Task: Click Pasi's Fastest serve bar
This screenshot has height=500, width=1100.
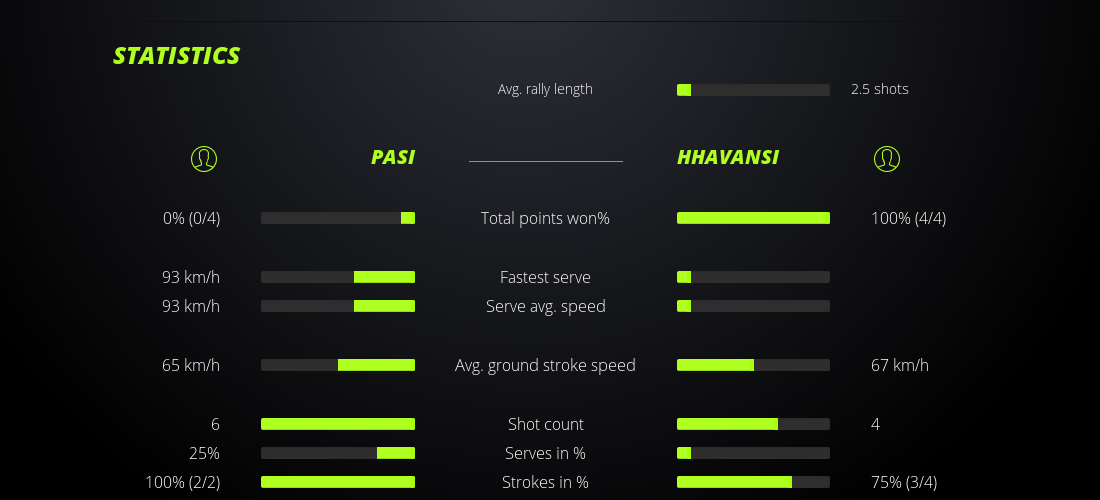Action: [338, 277]
